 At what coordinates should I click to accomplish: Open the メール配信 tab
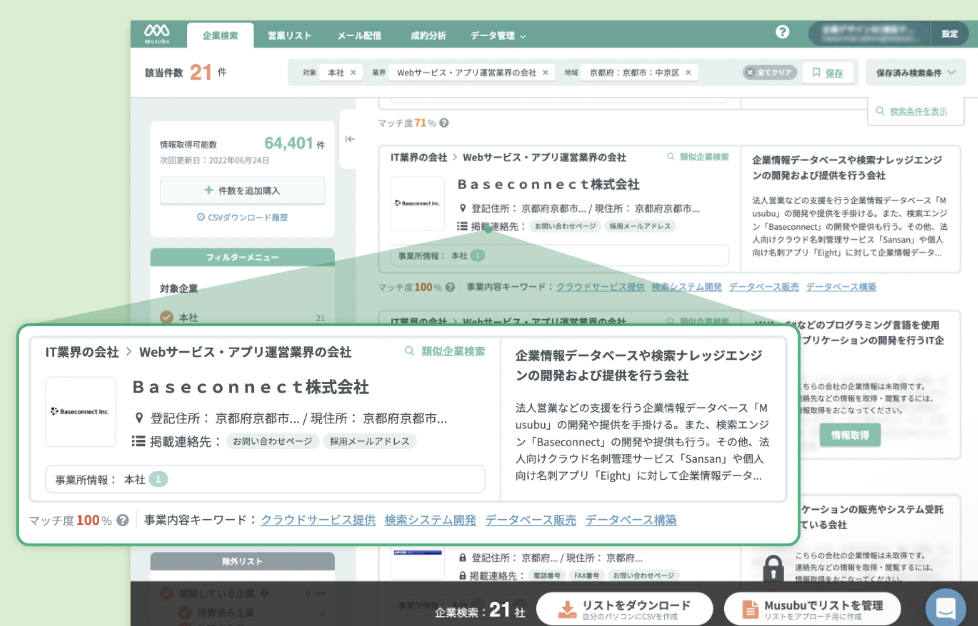[x=358, y=36]
